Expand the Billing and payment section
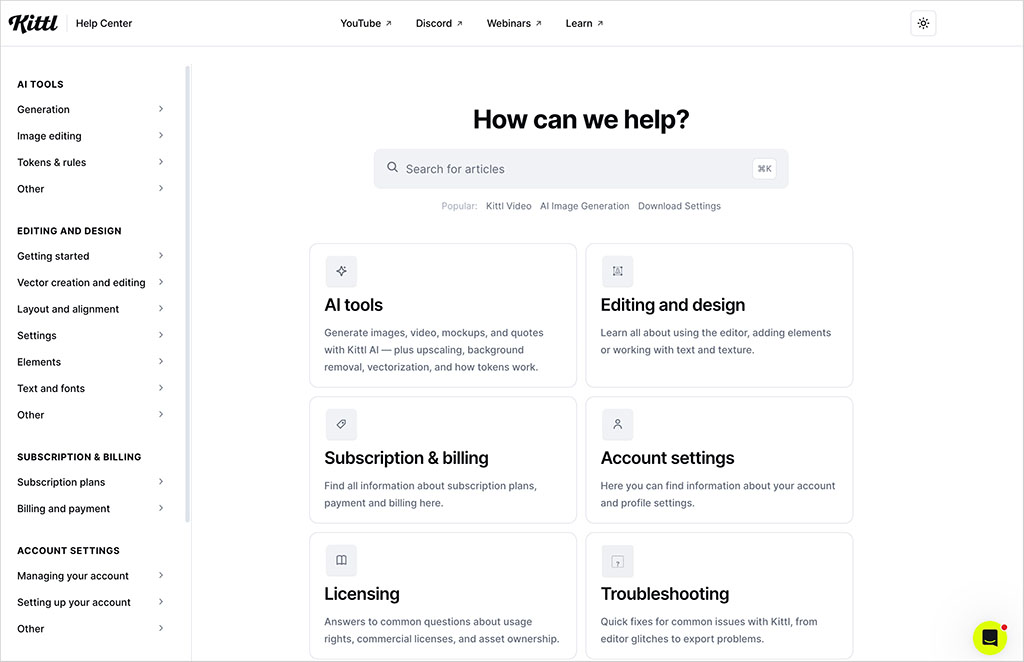This screenshot has height=662, width=1024. click(x=90, y=509)
